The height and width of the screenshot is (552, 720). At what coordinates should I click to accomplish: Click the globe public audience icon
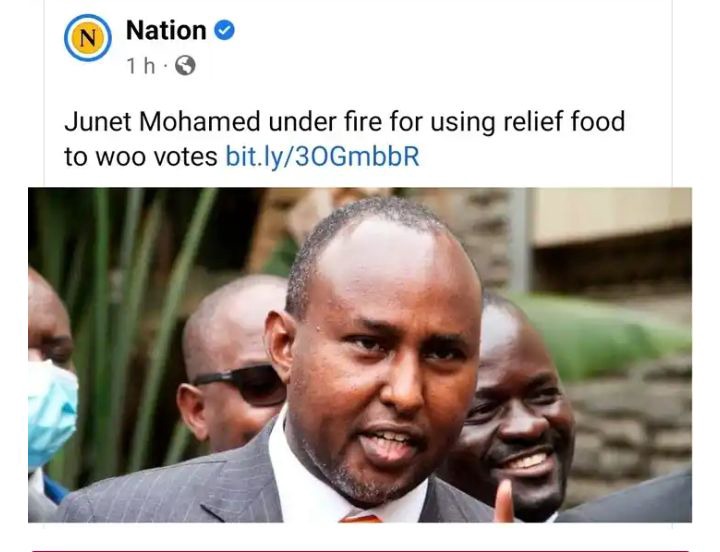click(x=186, y=65)
